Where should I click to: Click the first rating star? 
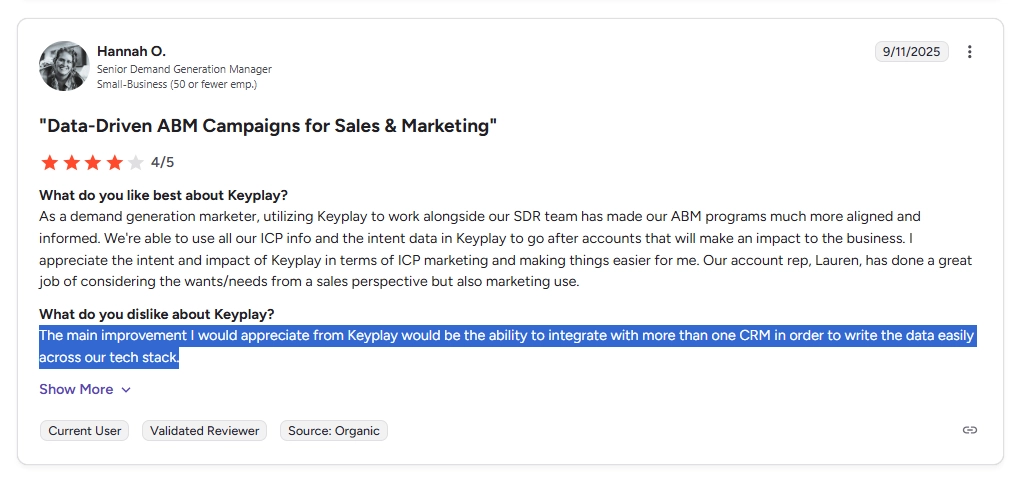pos(48,162)
